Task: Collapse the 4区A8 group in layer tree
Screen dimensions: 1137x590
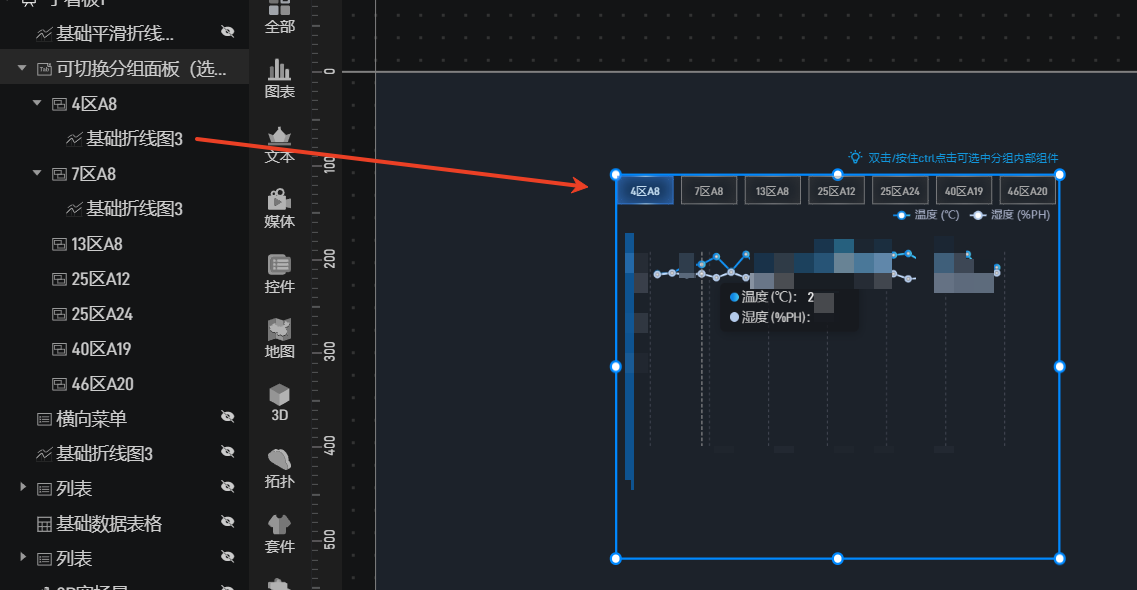Action: (37, 103)
